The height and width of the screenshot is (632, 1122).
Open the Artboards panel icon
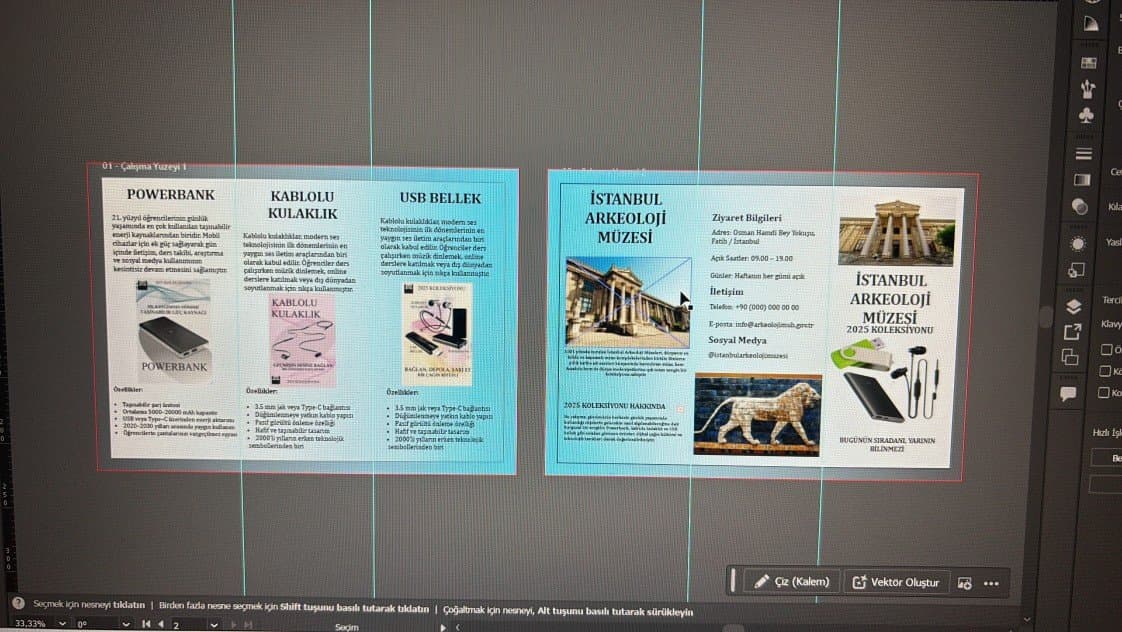[1070, 356]
